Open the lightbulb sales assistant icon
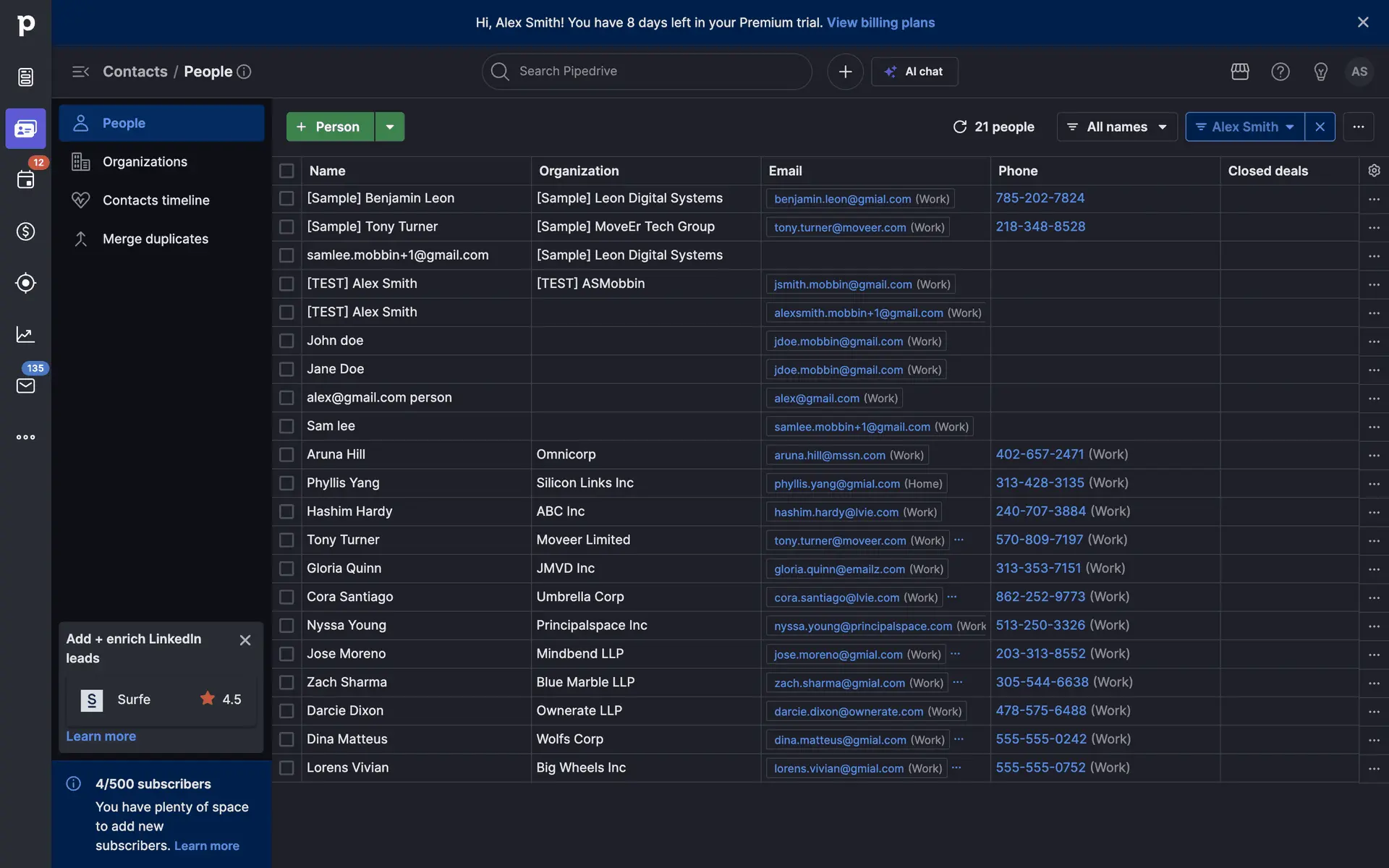 [1320, 72]
